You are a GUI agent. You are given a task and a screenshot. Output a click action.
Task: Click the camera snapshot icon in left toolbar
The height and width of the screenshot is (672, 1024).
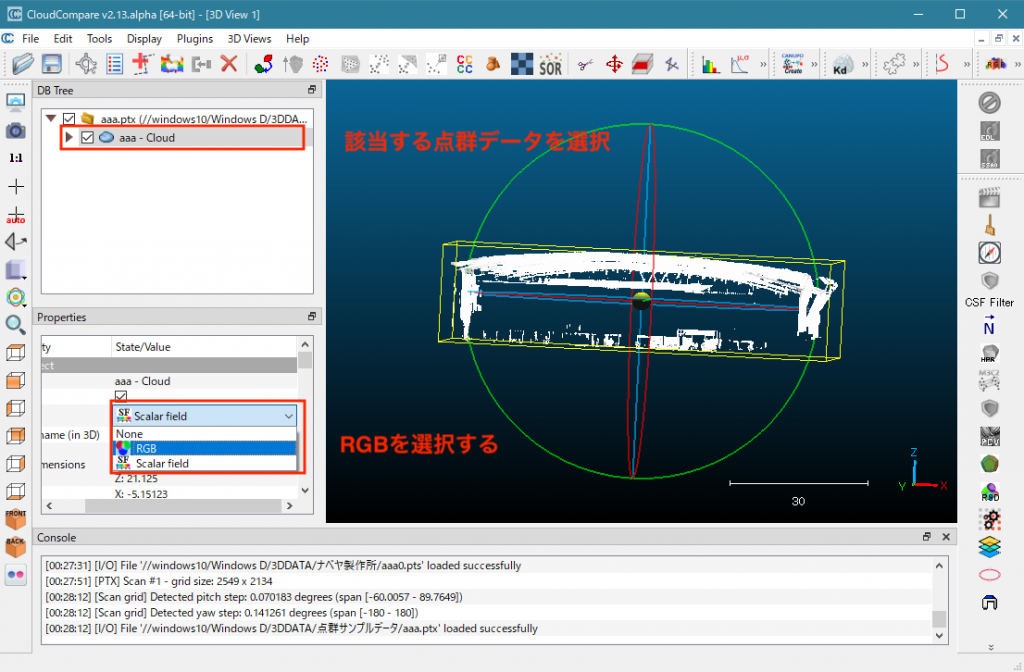pyautogui.click(x=16, y=130)
